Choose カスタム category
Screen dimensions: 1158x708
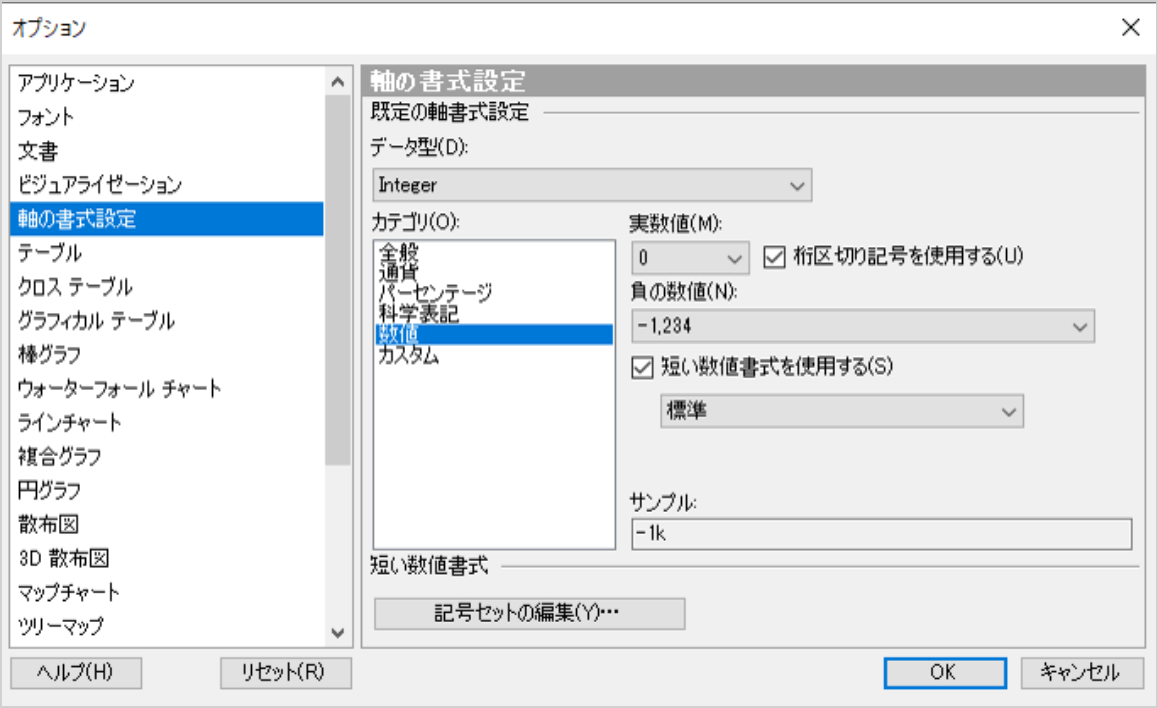(x=493, y=355)
